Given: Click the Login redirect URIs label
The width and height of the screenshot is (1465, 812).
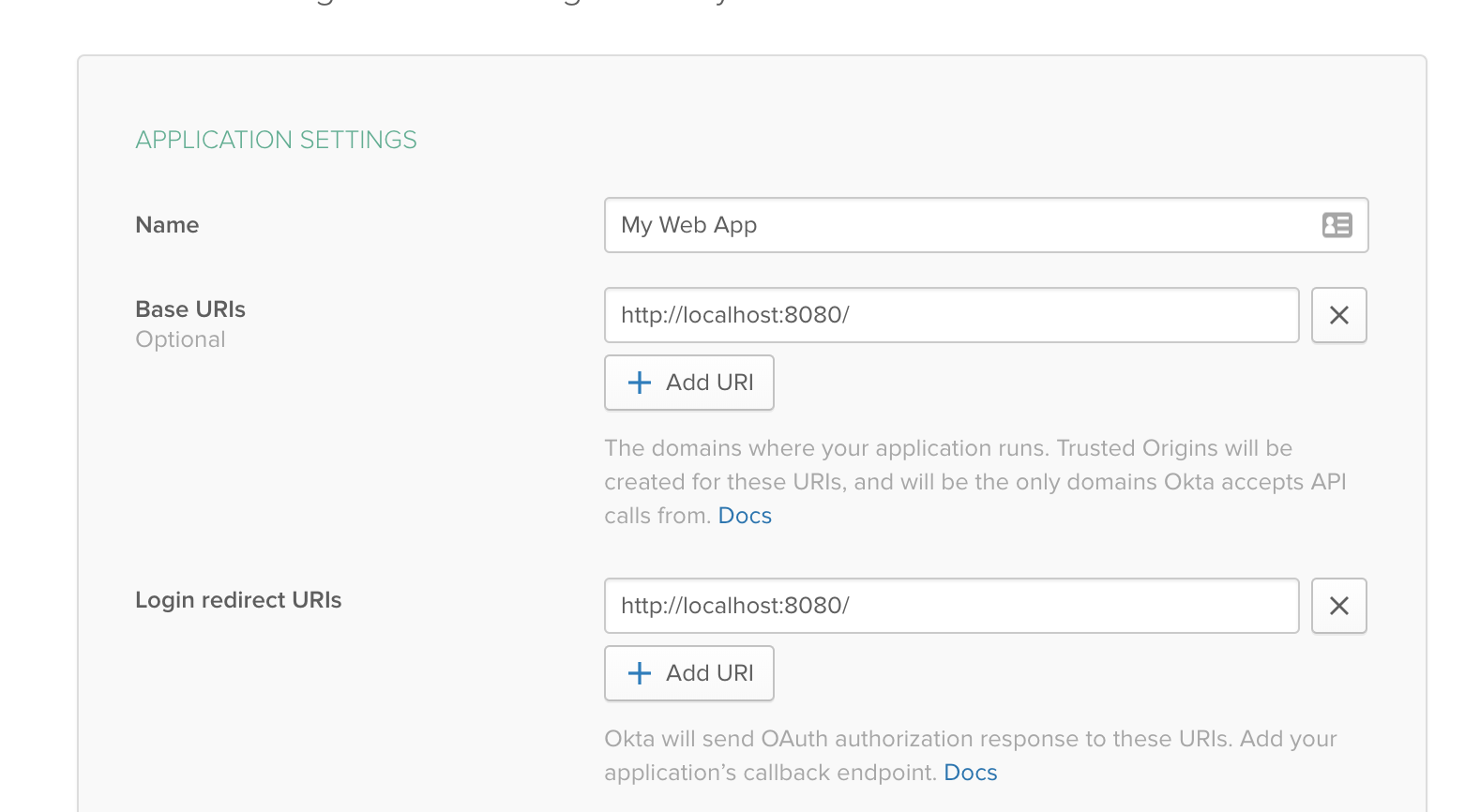Looking at the screenshot, I should click(238, 600).
